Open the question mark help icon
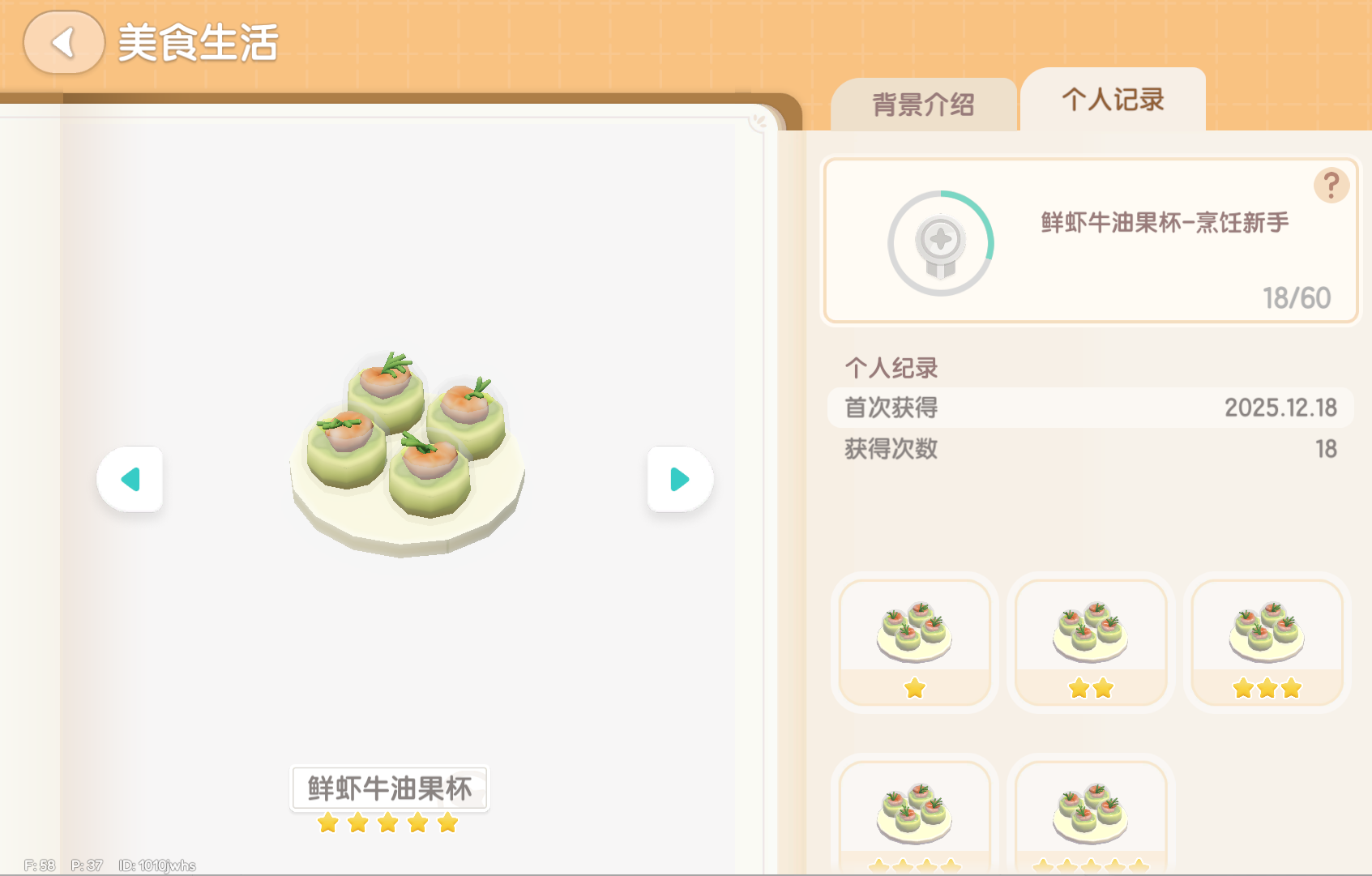This screenshot has height=876, width=1372. tap(1331, 186)
